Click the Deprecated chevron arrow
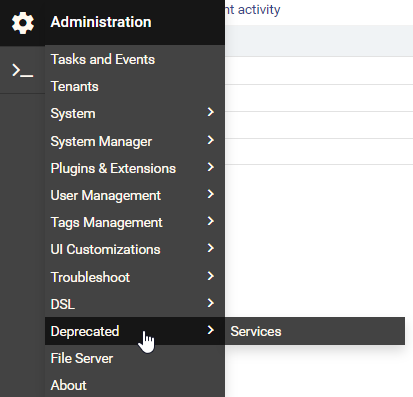 click(x=210, y=330)
